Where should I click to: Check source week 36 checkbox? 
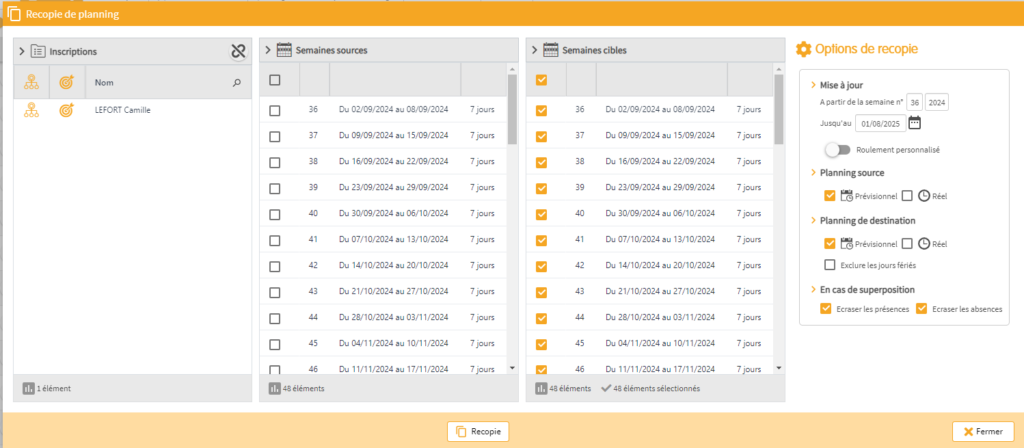(275, 110)
